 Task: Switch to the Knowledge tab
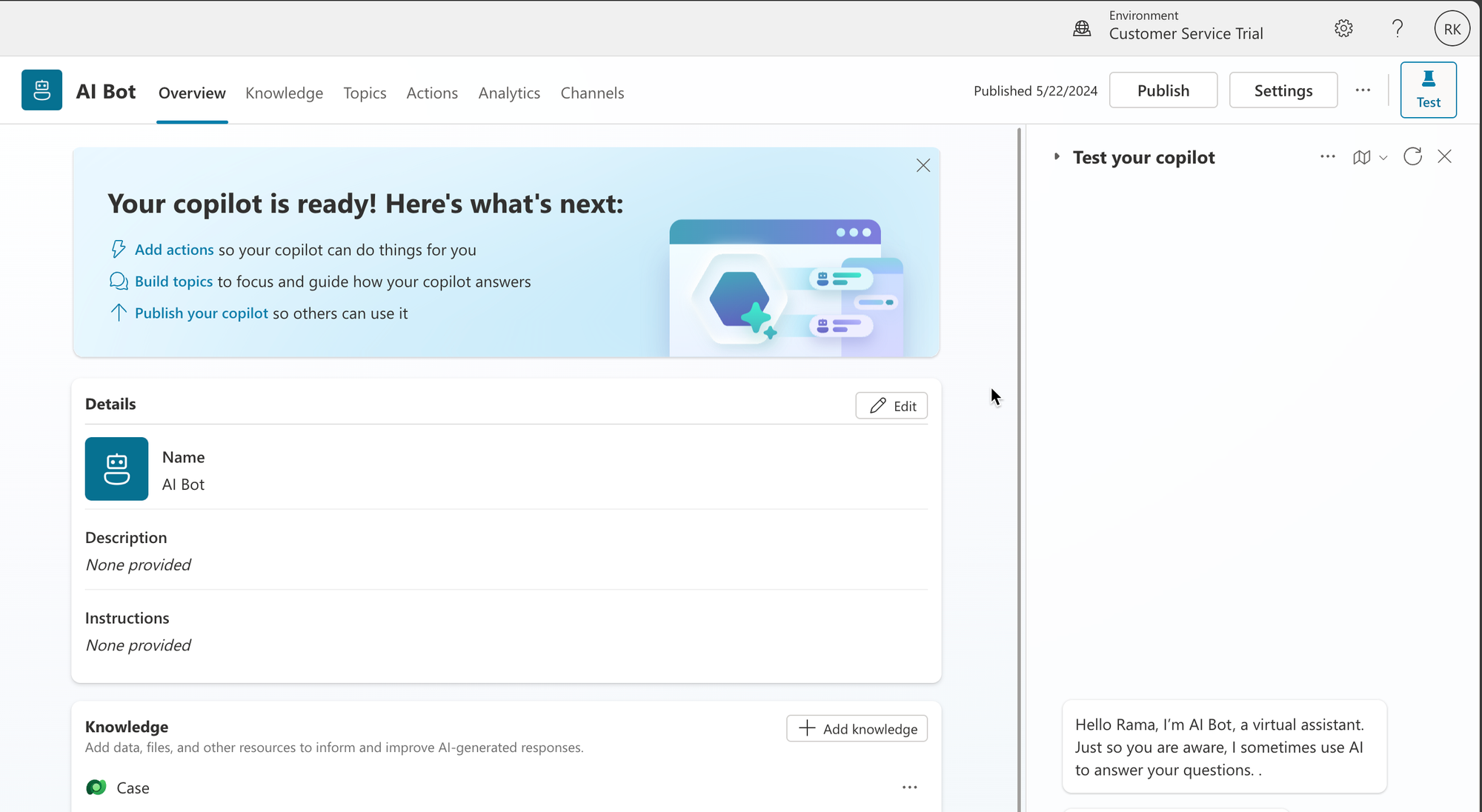point(284,93)
